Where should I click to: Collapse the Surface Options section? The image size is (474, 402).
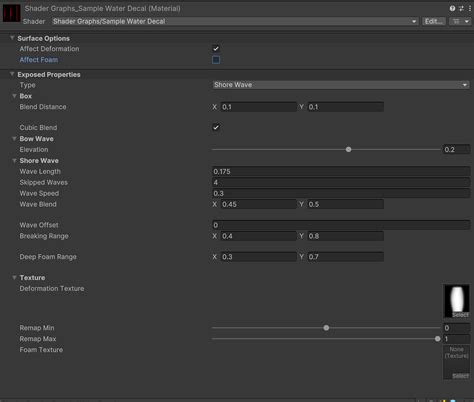coord(12,38)
